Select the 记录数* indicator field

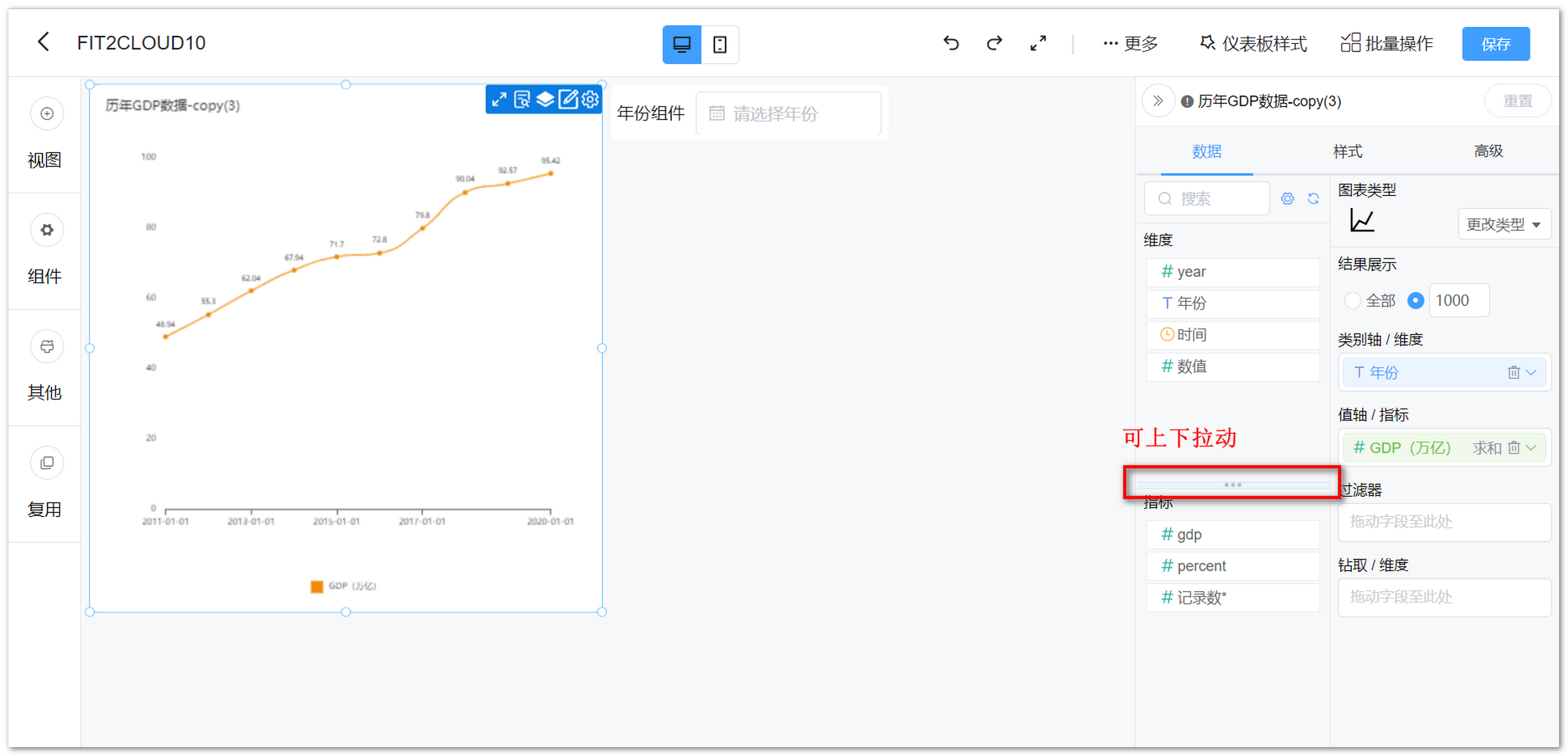1232,598
